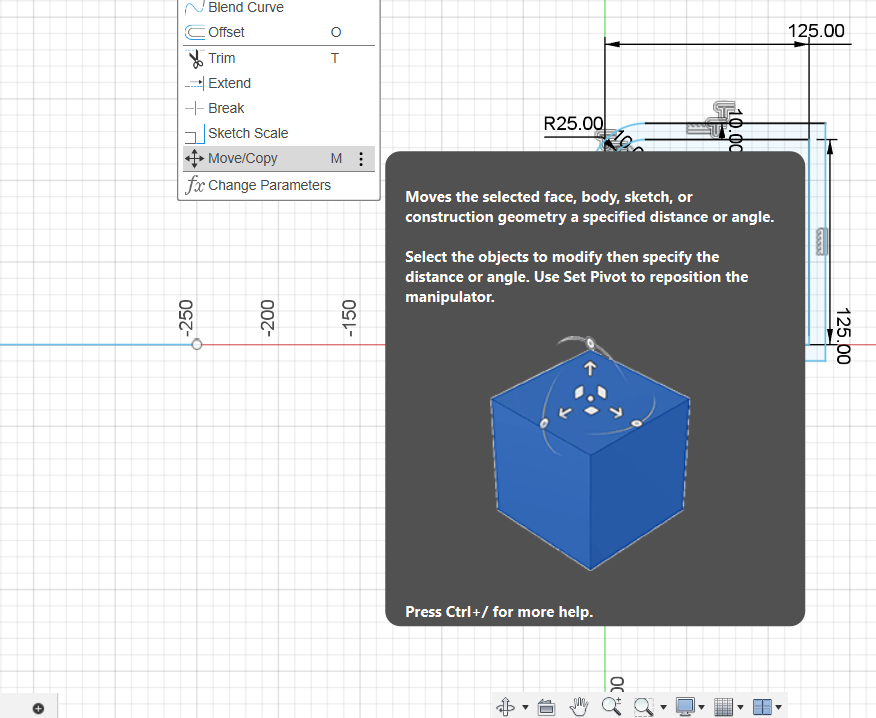The width and height of the screenshot is (876, 718).
Task: Choose Offset from the sketch Modify menu
Action: (279, 32)
